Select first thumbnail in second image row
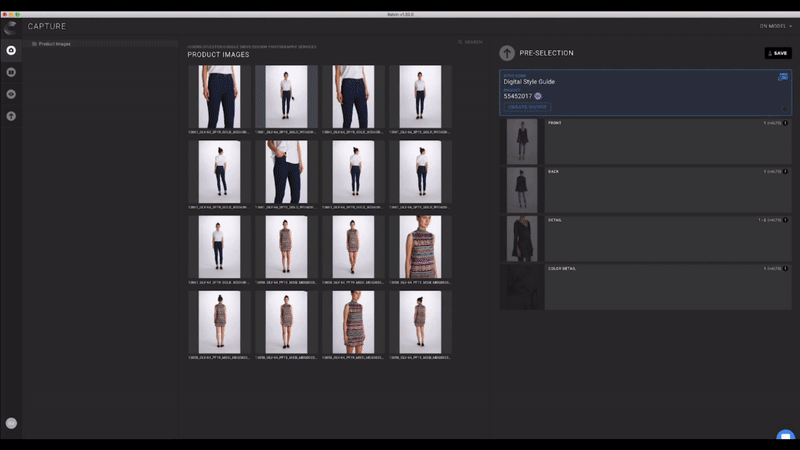The height and width of the screenshot is (450, 800). [219, 172]
